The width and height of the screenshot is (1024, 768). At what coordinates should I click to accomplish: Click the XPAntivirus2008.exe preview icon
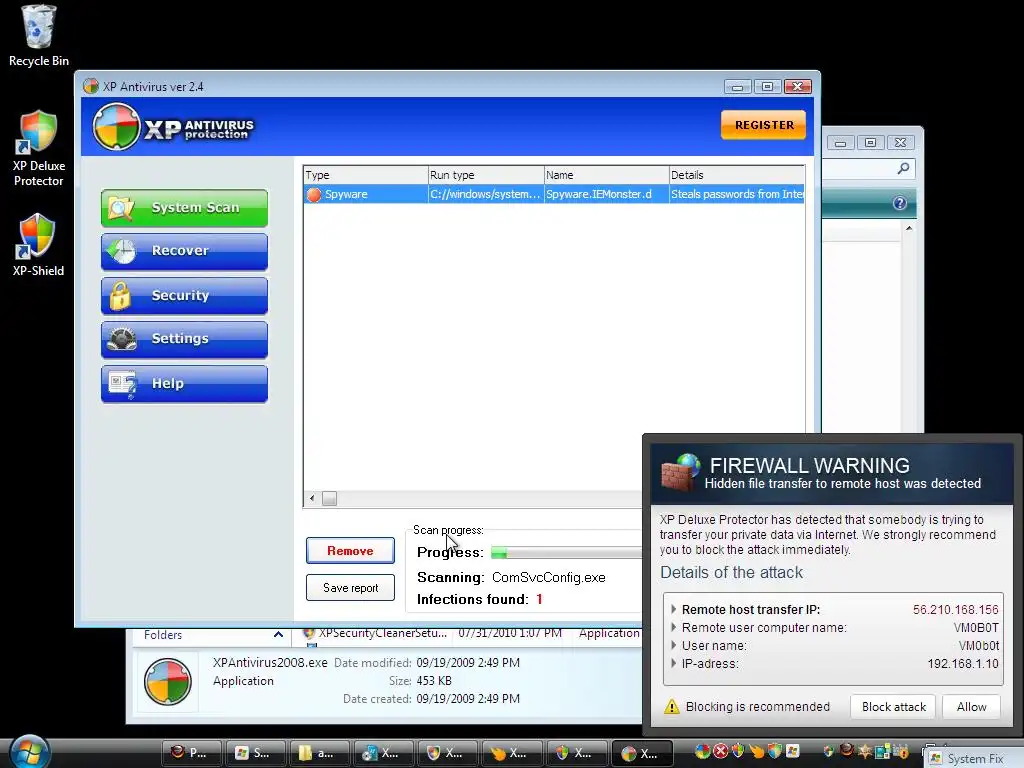coord(168,682)
